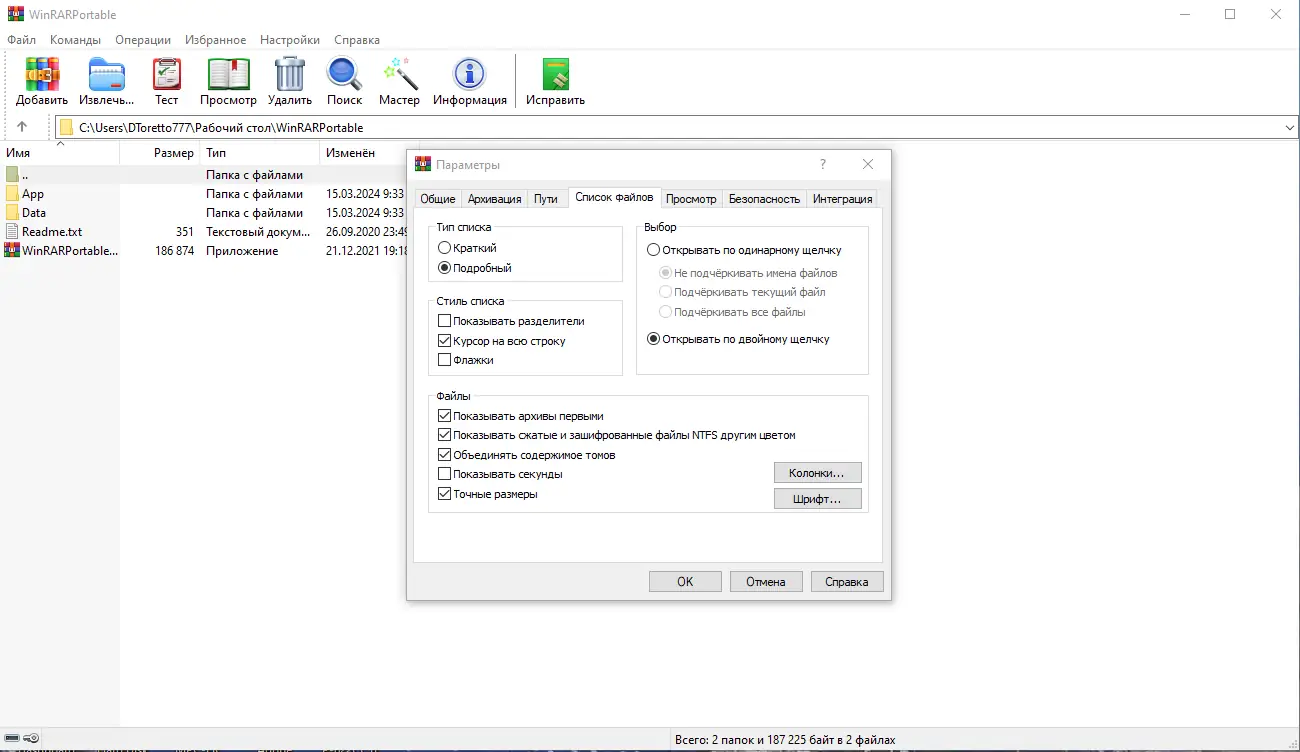
Task: Open the Настройки menu
Action: tap(290, 40)
